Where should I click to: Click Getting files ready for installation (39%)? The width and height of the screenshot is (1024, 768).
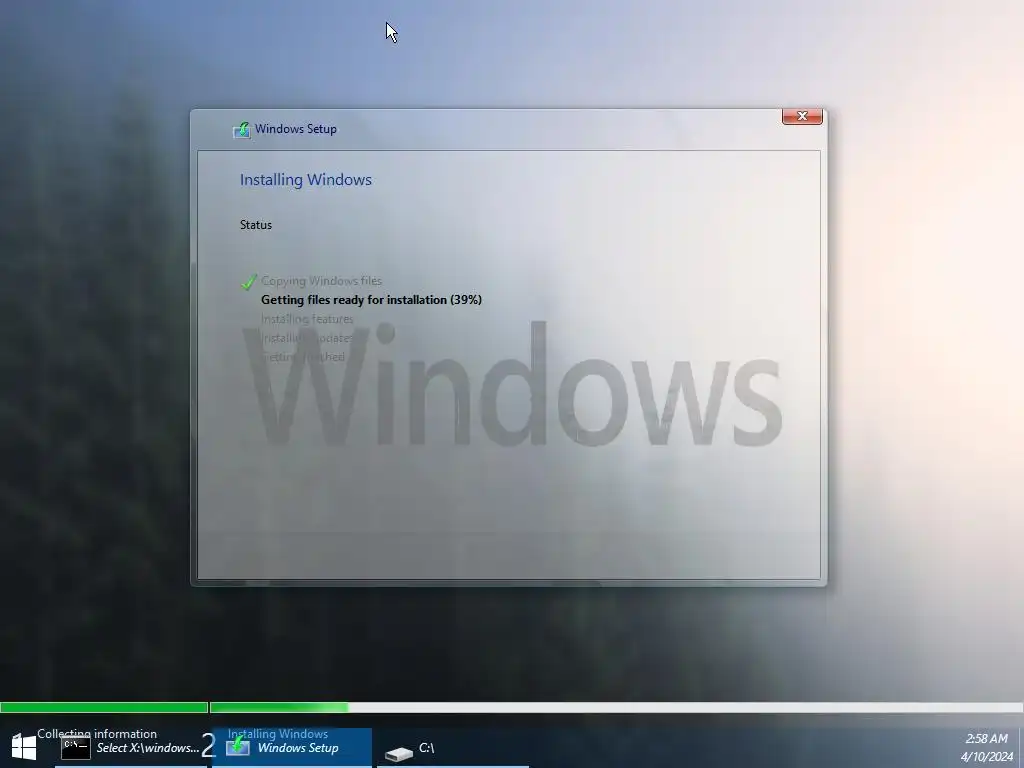click(371, 300)
